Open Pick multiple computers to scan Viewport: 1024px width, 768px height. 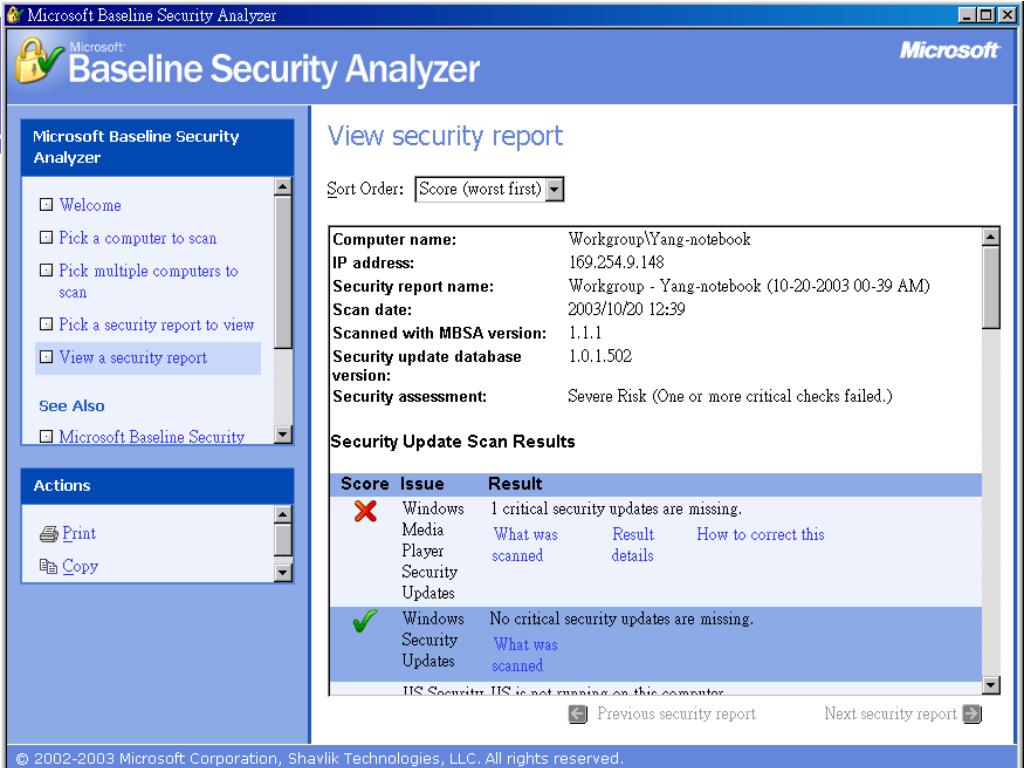click(x=149, y=281)
